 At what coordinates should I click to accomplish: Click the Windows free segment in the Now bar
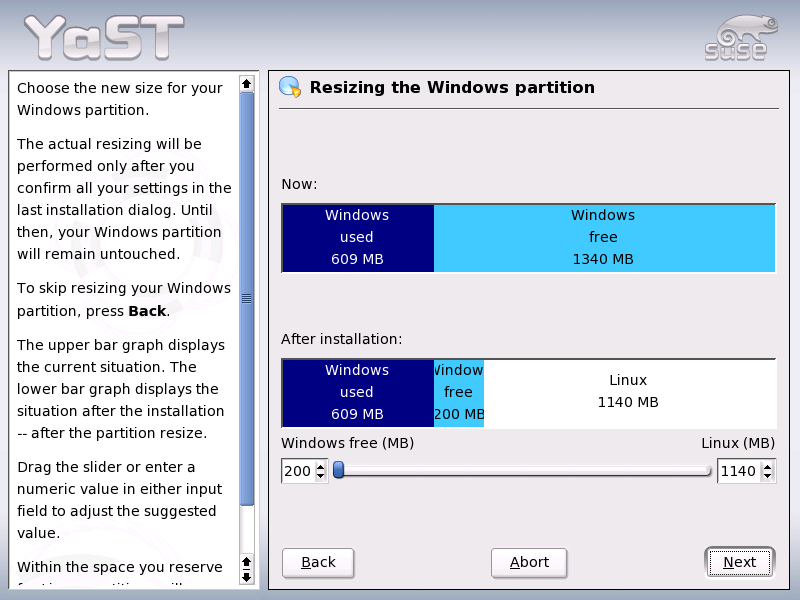click(603, 237)
